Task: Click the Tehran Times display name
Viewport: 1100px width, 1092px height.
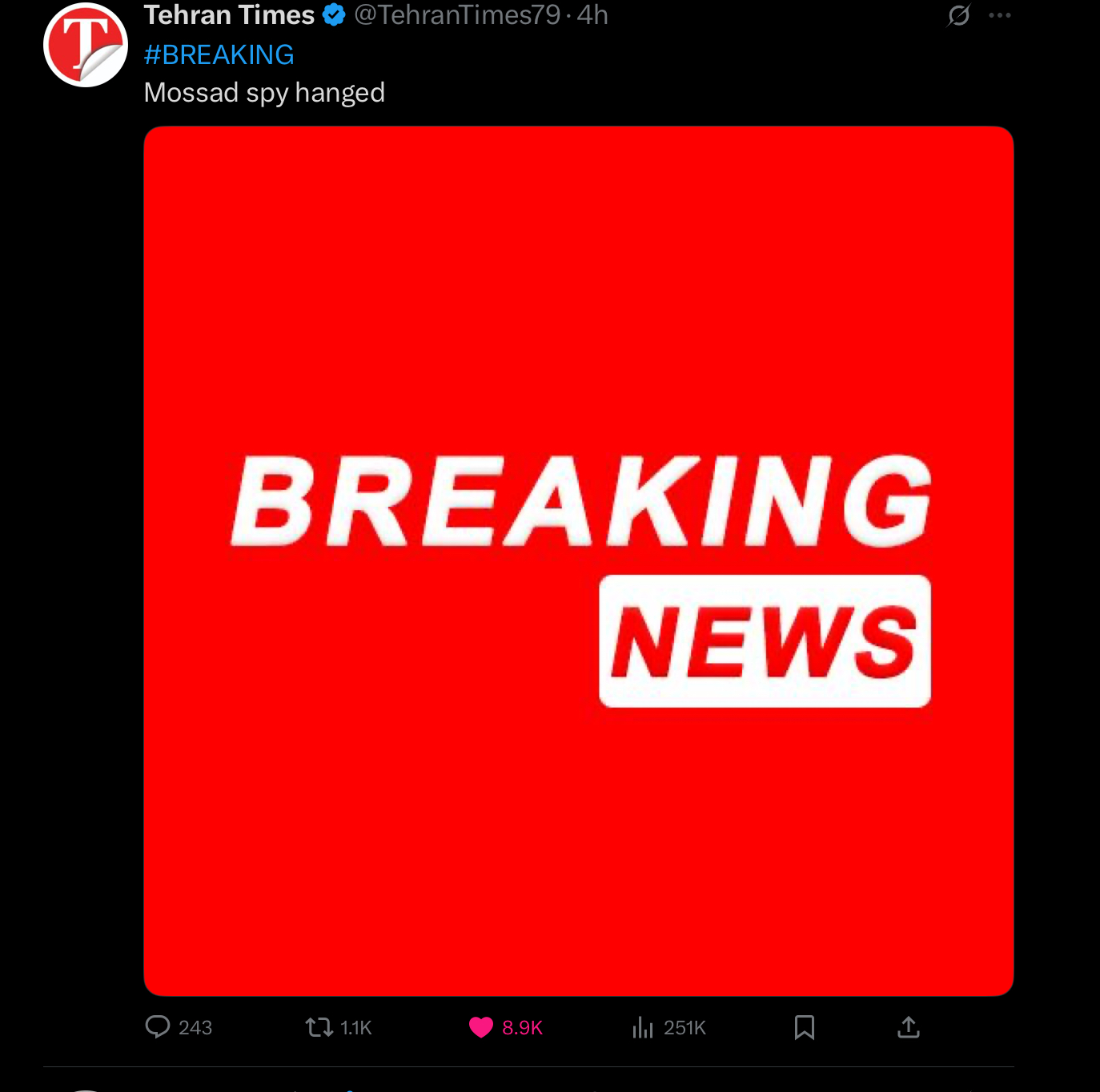Action: tap(229, 14)
